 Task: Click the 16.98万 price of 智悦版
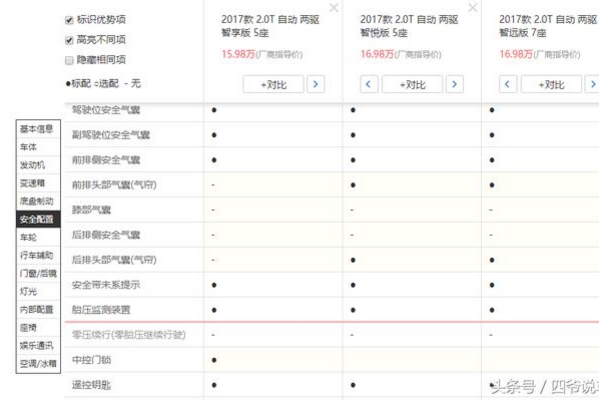[377, 54]
